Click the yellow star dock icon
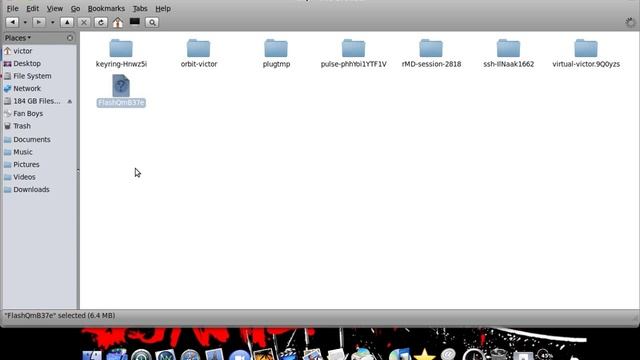 (424, 354)
